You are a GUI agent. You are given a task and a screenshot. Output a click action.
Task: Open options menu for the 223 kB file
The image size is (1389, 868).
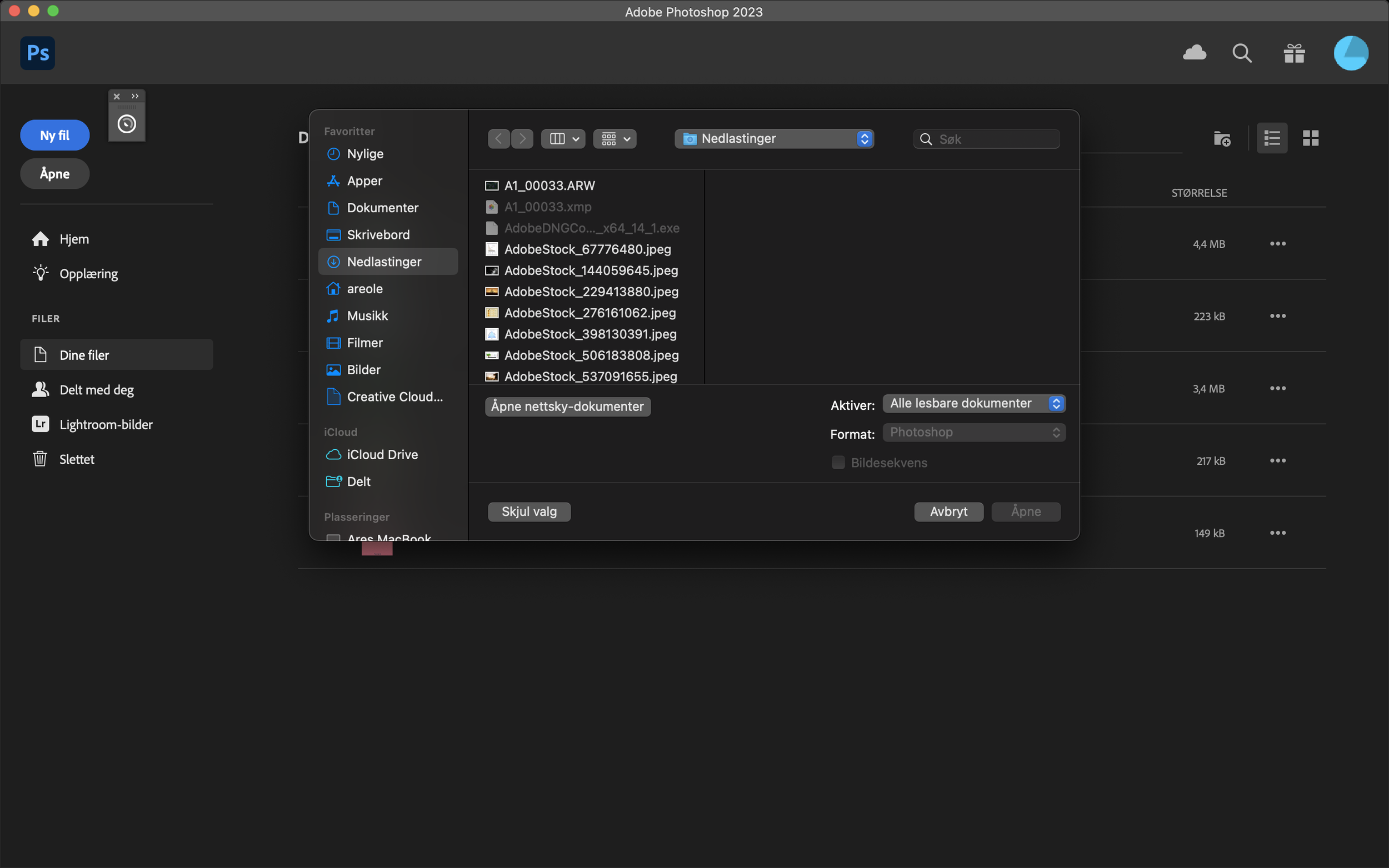(x=1278, y=317)
